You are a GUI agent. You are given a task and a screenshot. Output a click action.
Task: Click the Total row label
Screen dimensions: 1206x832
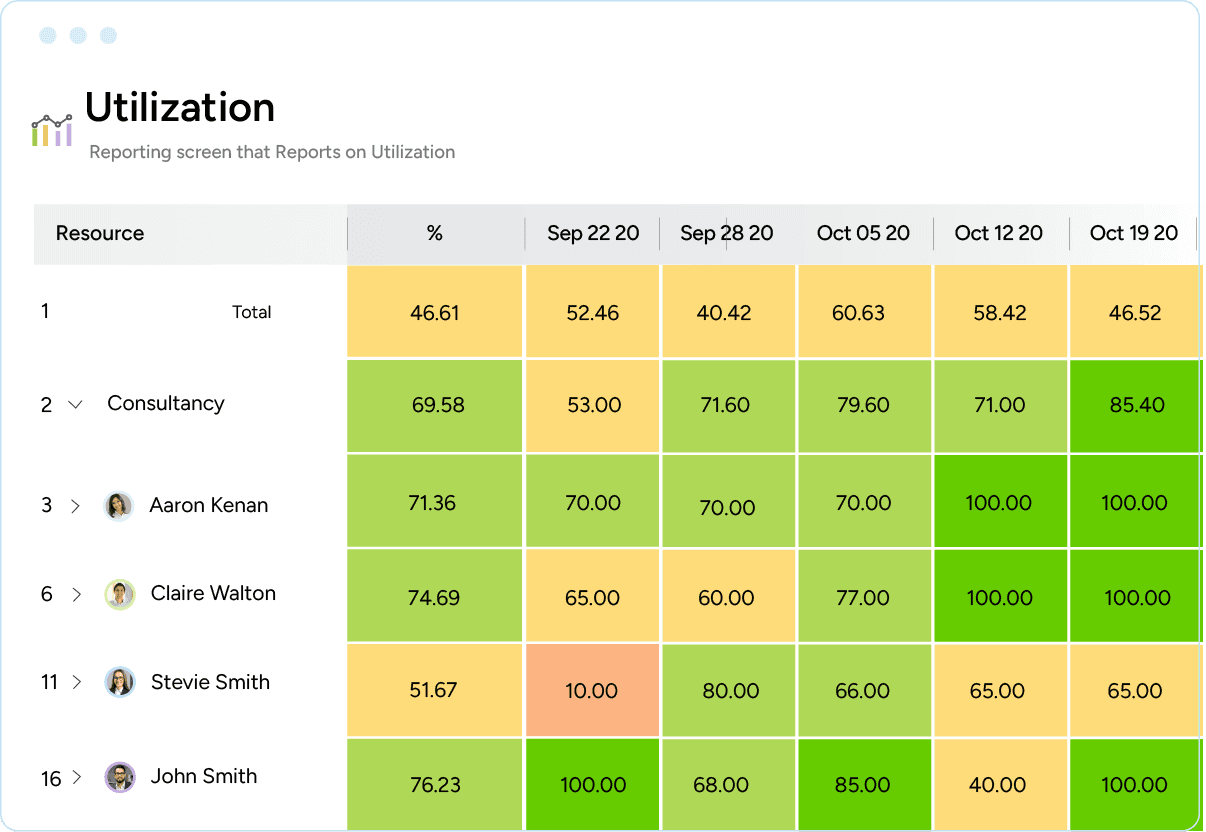click(251, 311)
